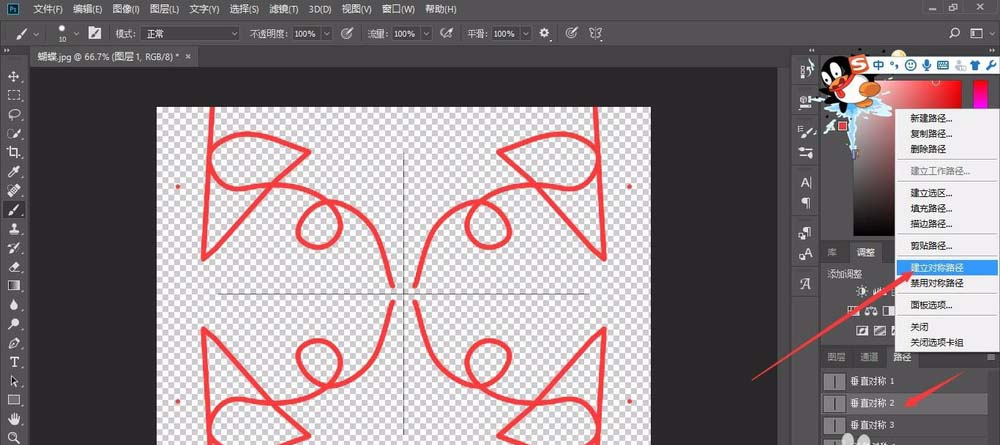The height and width of the screenshot is (445, 1000).
Task: Open the blend mode dropdown
Action: click(x=189, y=33)
